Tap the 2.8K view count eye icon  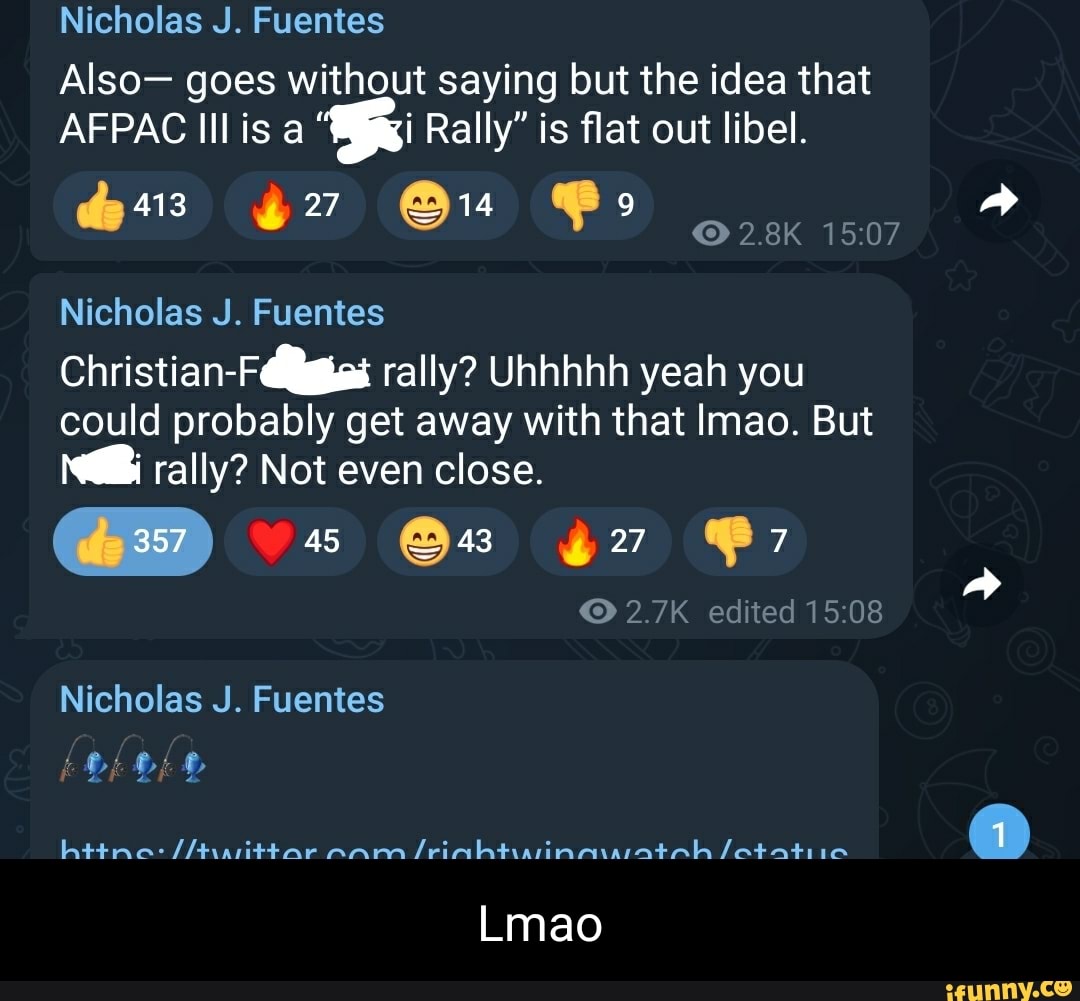(710, 234)
